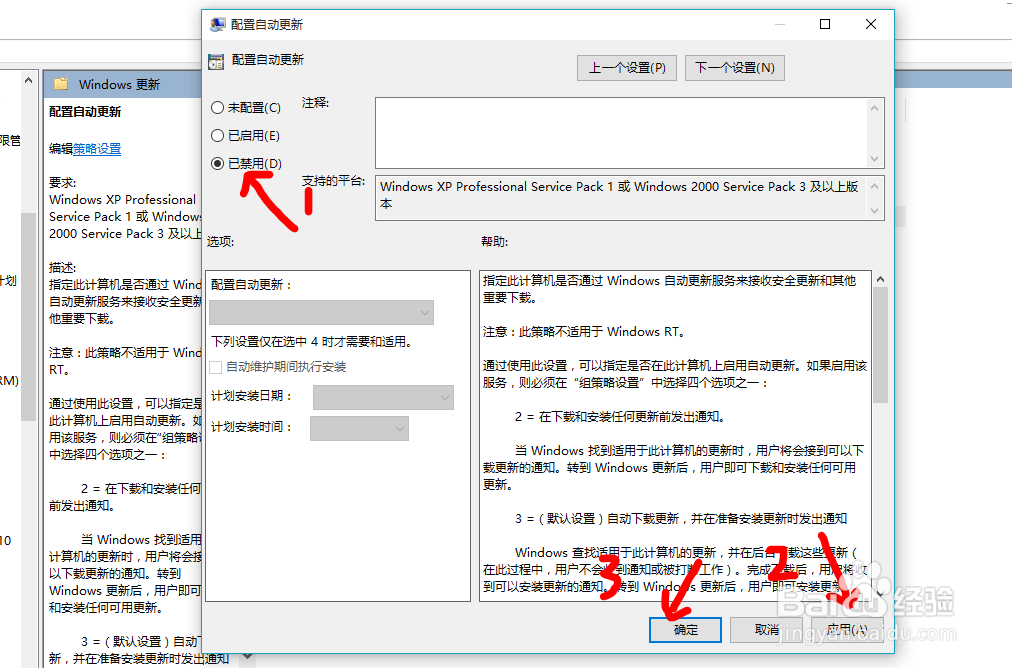Open the 计划安装时间 dropdown
Viewport: 1012px width, 668px height.
click(x=359, y=429)
